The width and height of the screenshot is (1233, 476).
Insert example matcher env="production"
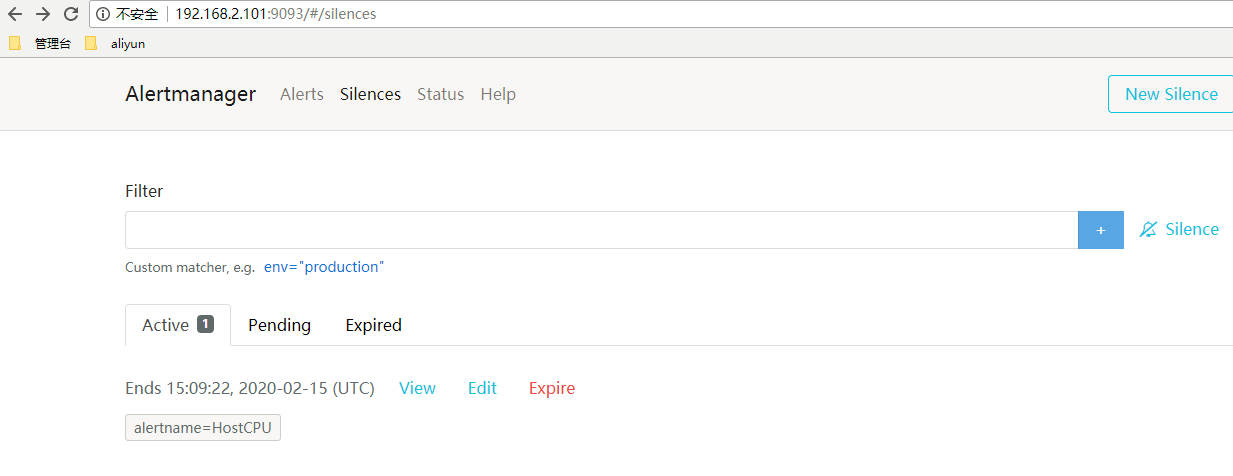click(324, 267)
